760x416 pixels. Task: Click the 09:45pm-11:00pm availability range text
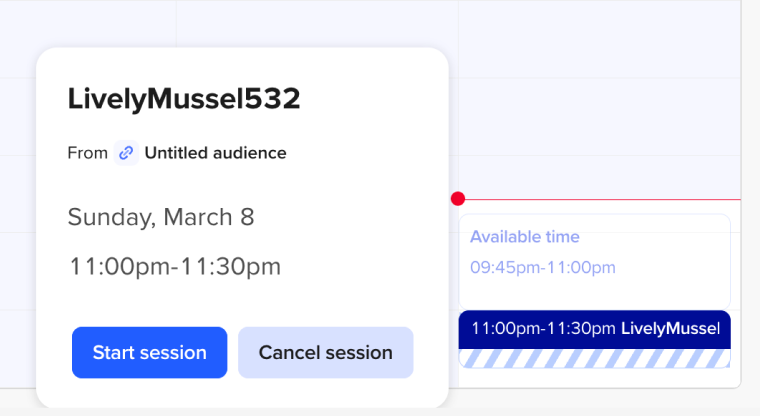[x=543, y=268]
